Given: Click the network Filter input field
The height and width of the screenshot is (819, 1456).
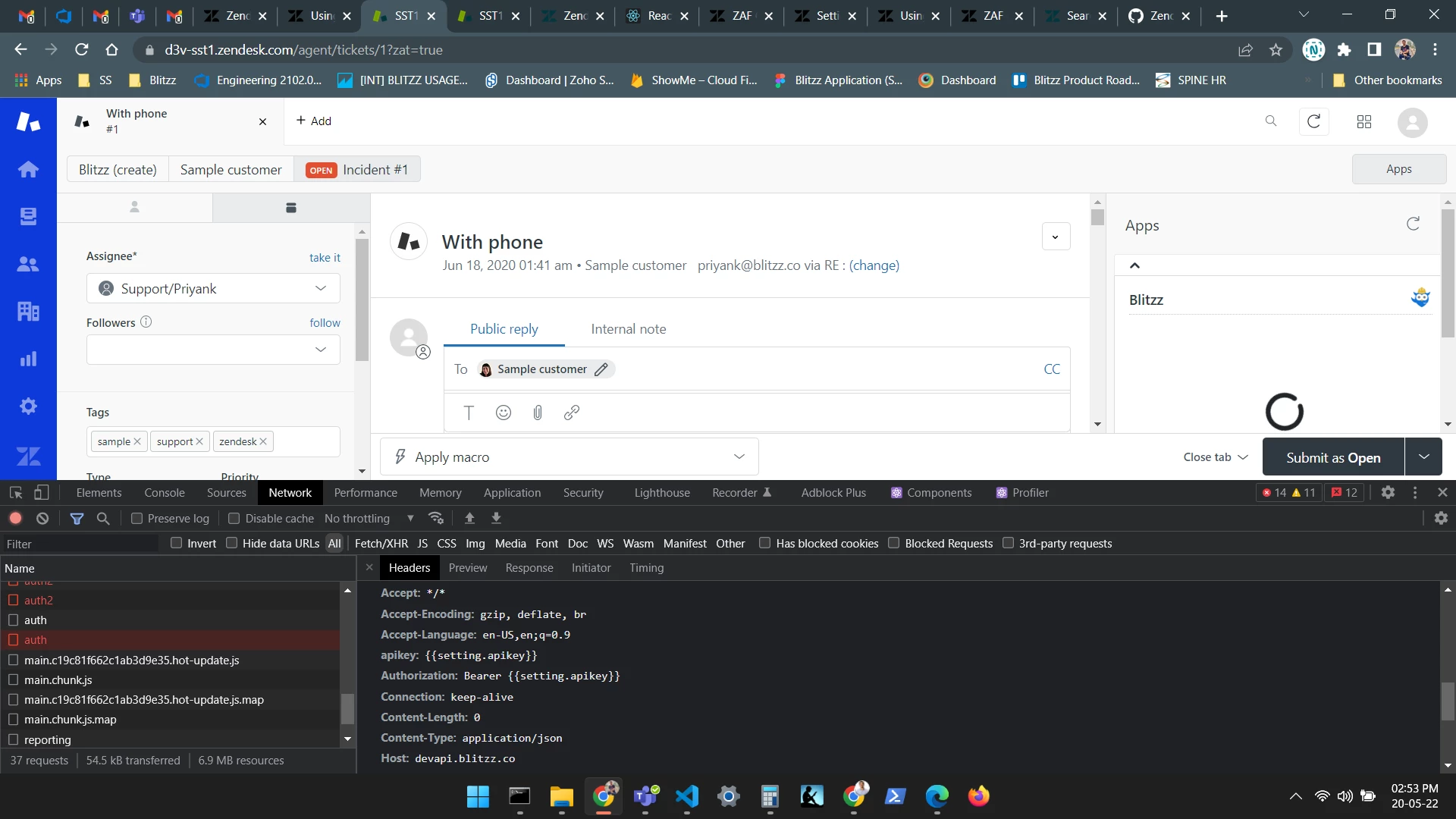Looking at the screenshot, I should [80, 544].
